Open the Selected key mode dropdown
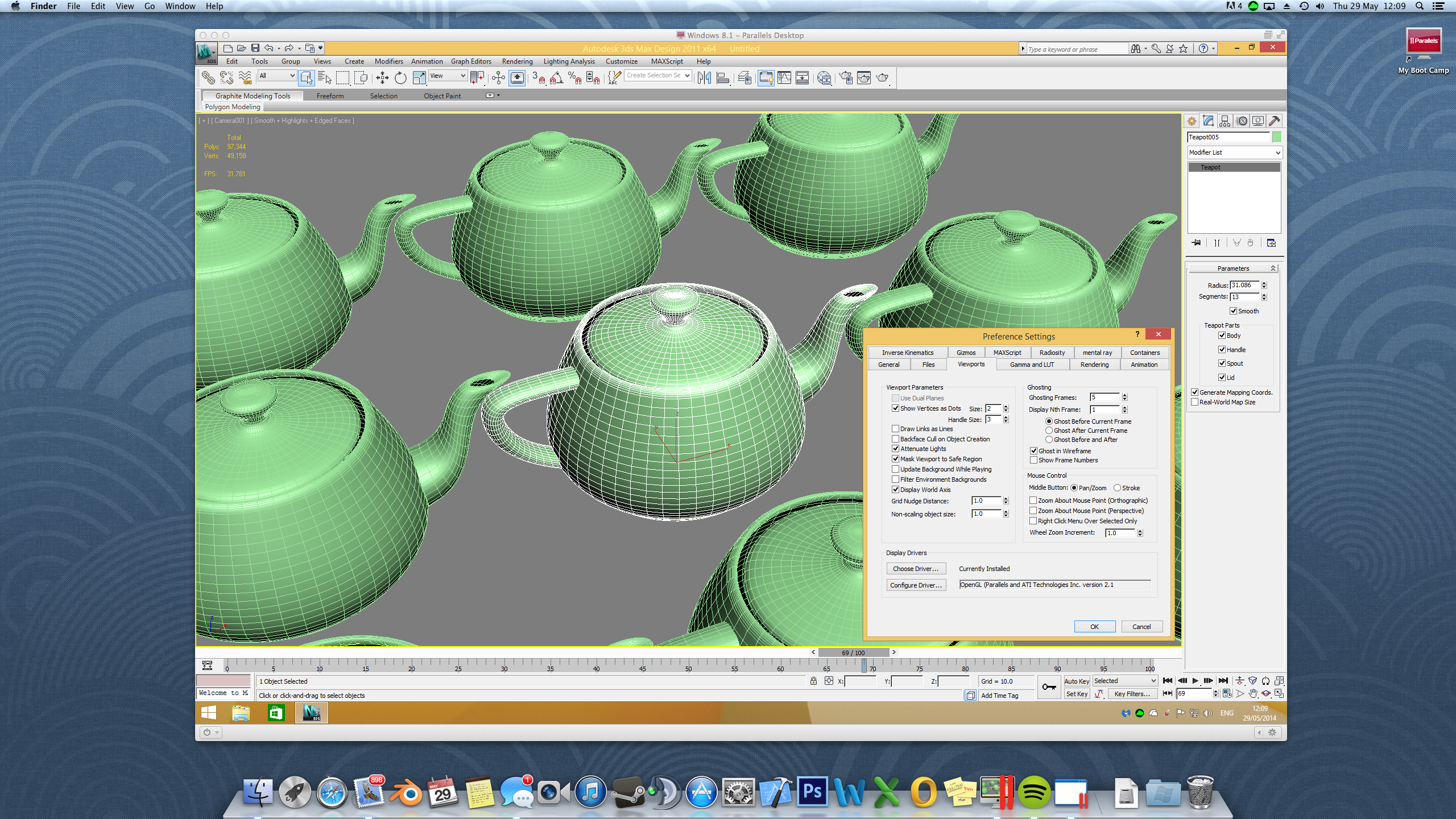The height and width of the screenshot is (819, 1456). (x=1125, y=681)
